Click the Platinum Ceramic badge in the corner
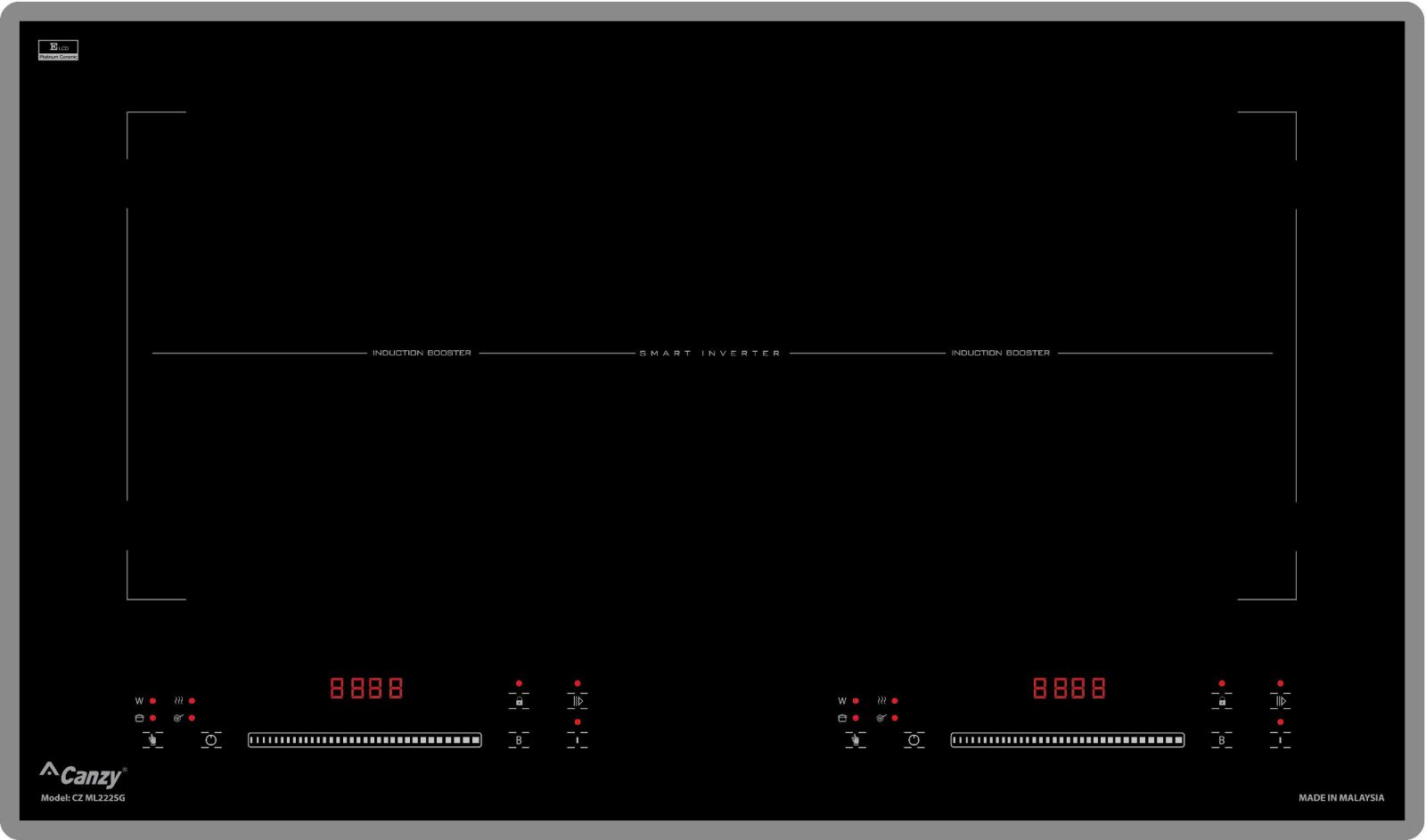Viewport: 1426px width, 840px height. 58,51
